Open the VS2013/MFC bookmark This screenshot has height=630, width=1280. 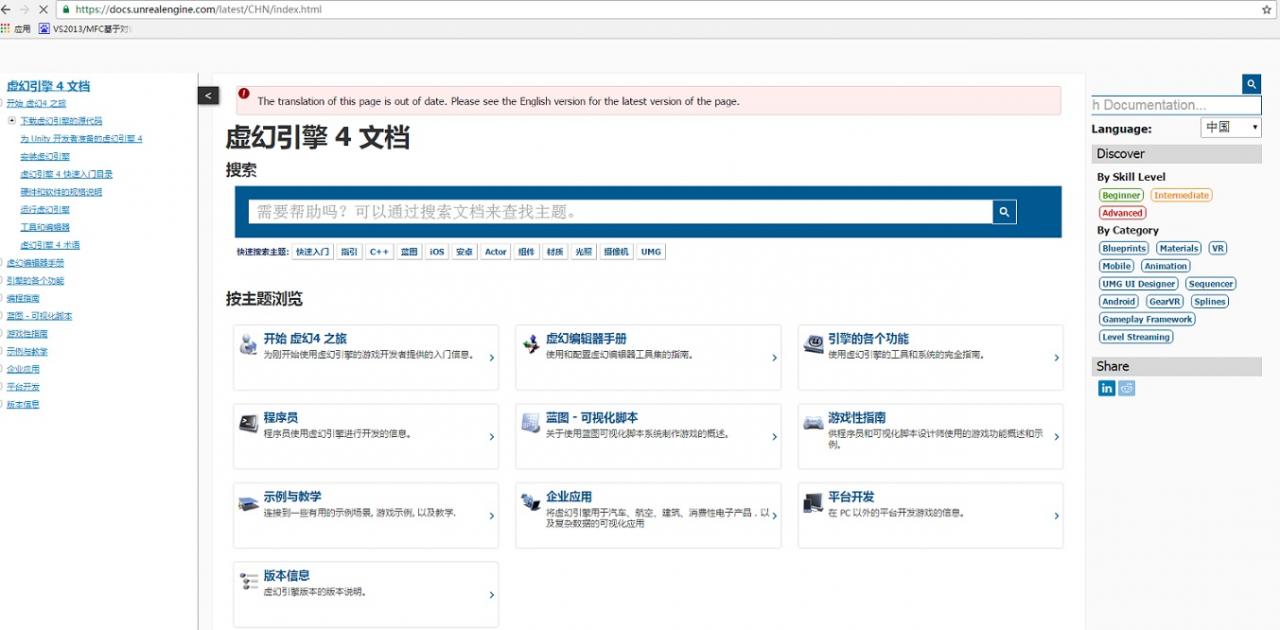click(85, 29)
